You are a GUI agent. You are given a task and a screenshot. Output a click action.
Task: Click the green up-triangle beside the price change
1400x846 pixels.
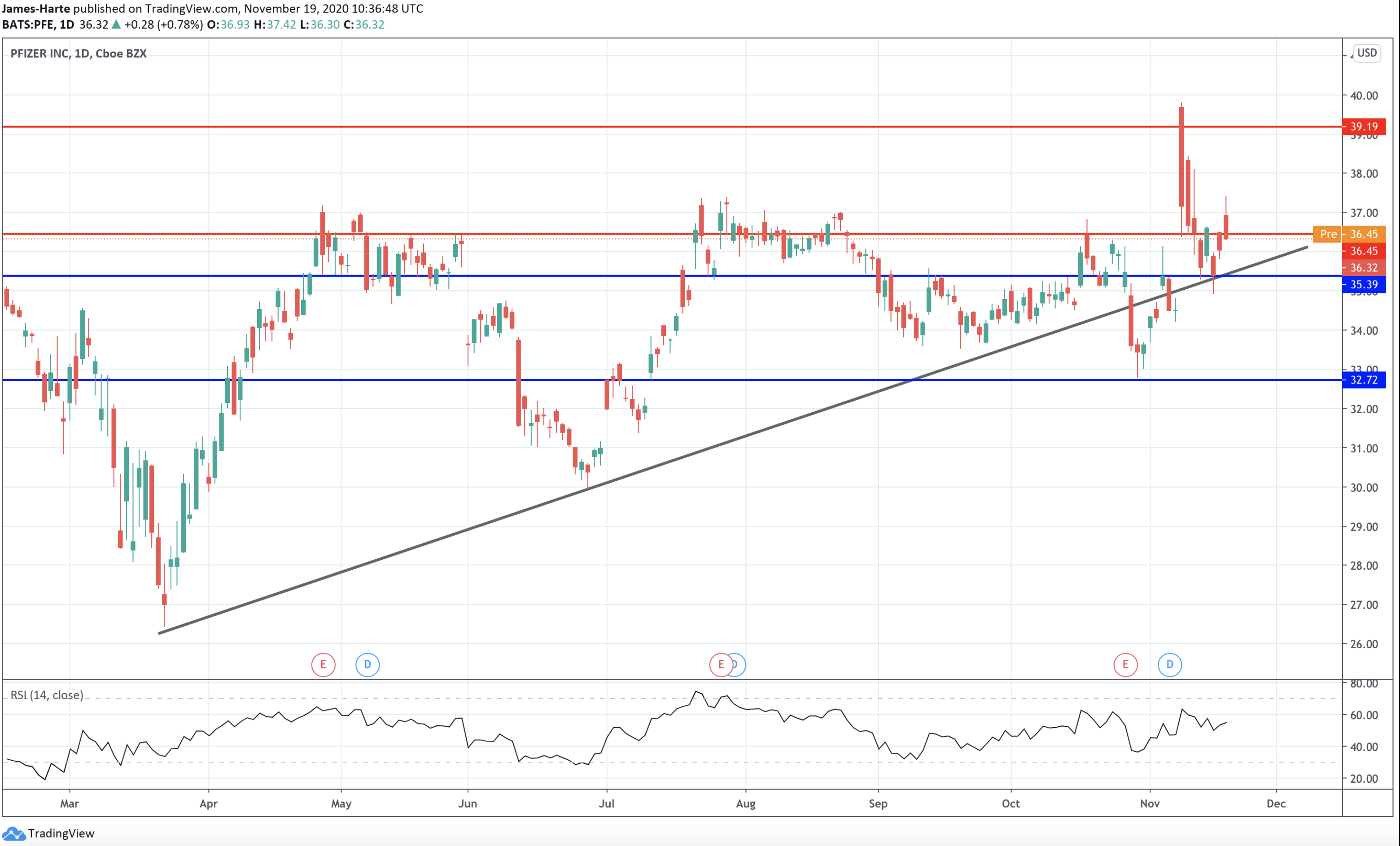point(117,24)
